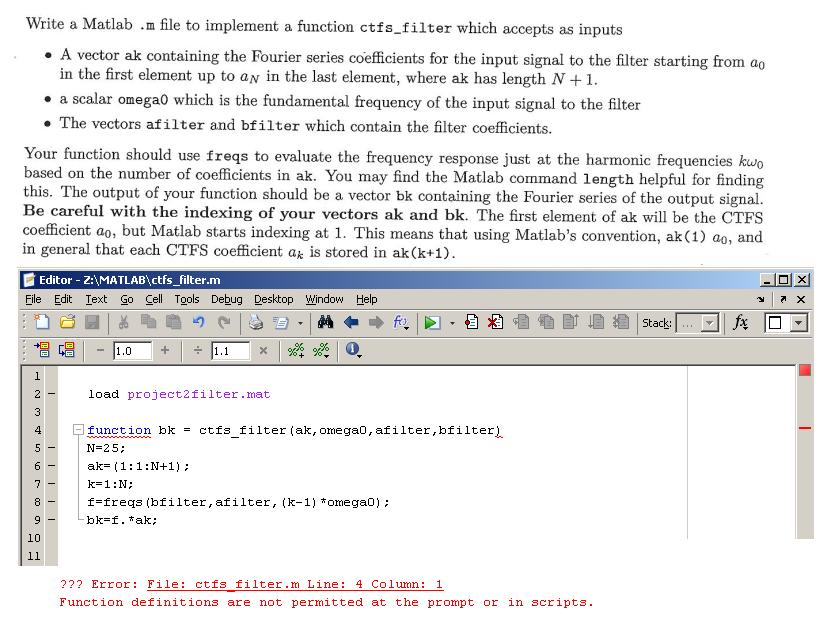This screenshot has height=621, width=819.
Task: Open the run configuration dropdown arrow
Action: pyautogui.click(x=452, y=323)
